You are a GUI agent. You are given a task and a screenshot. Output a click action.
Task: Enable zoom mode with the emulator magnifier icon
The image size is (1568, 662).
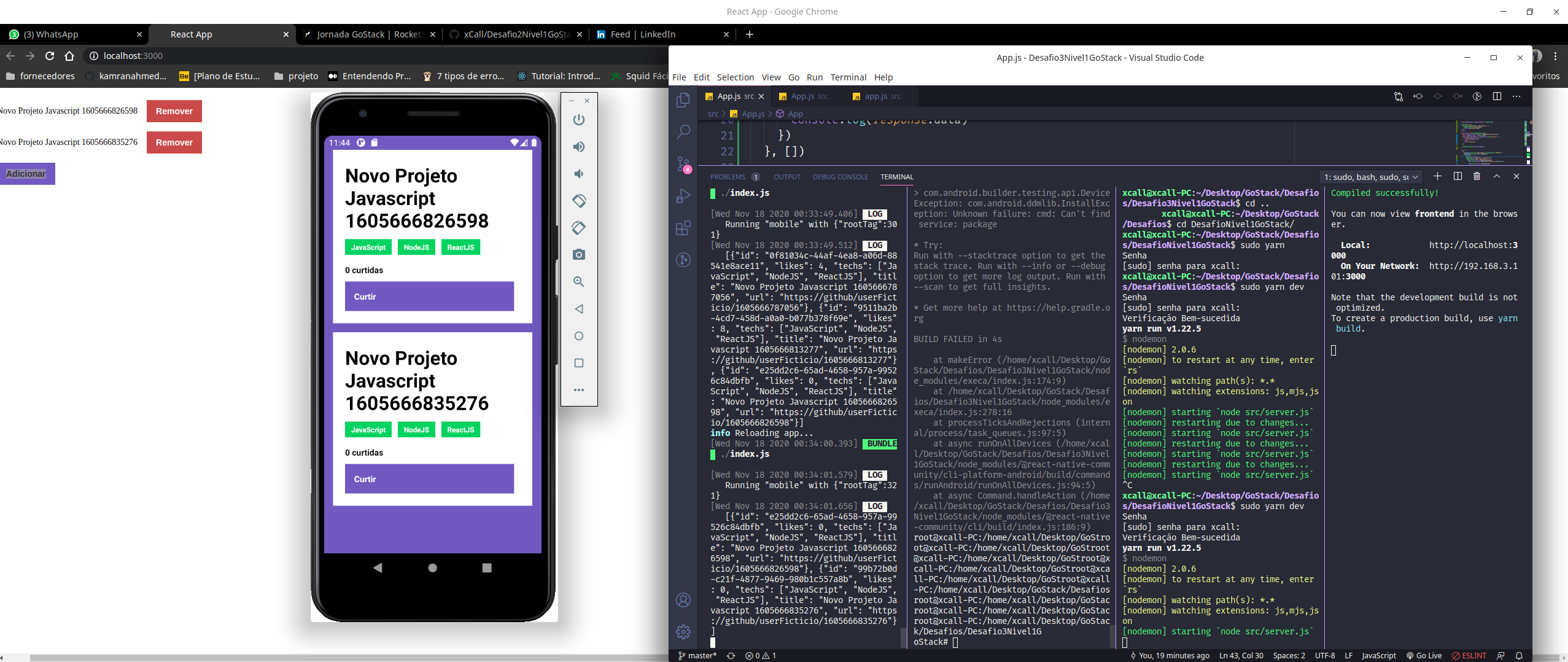point(579,282)
